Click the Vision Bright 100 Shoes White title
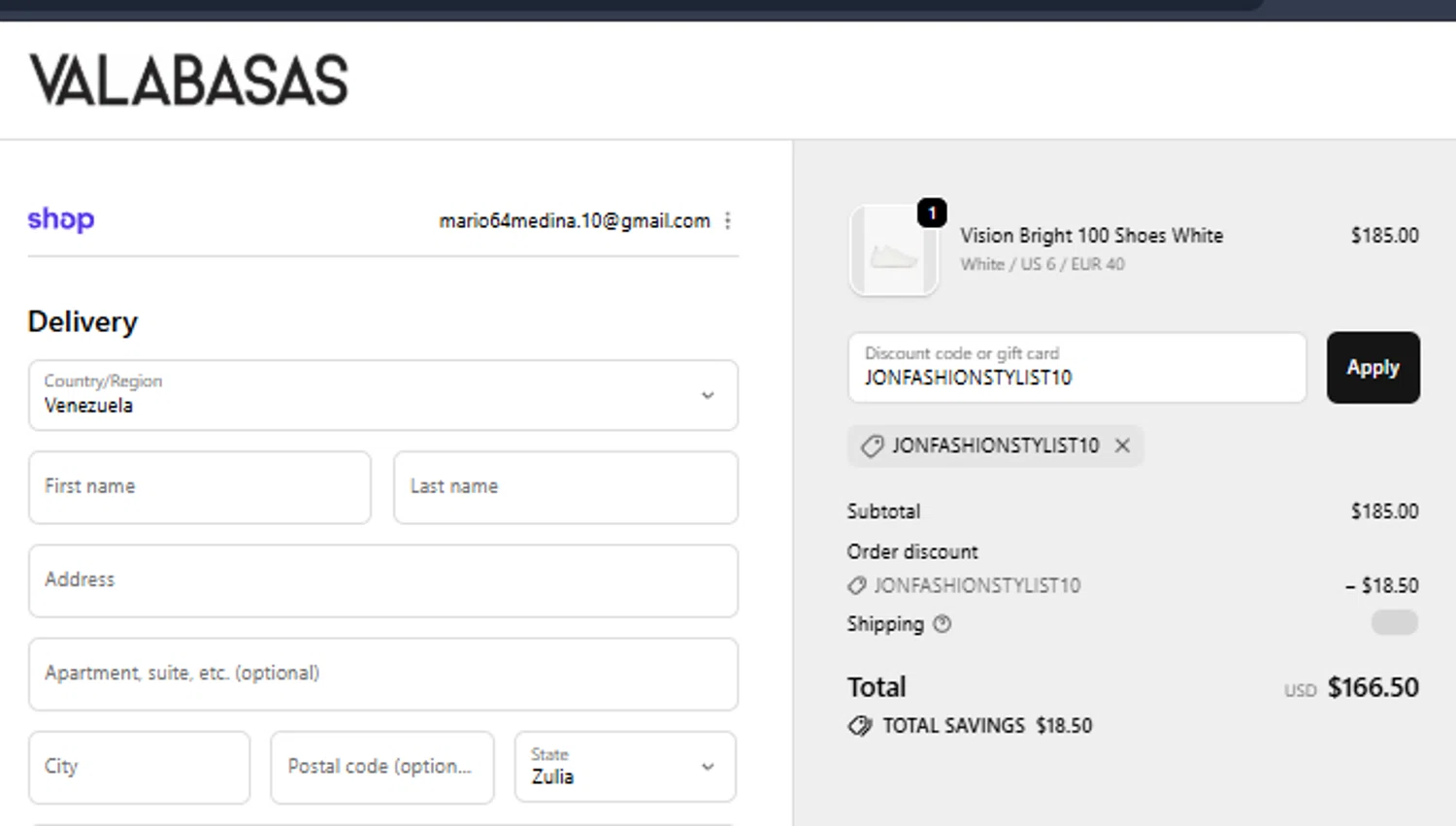1456x826 pixels. click(x=1092, y=236)
